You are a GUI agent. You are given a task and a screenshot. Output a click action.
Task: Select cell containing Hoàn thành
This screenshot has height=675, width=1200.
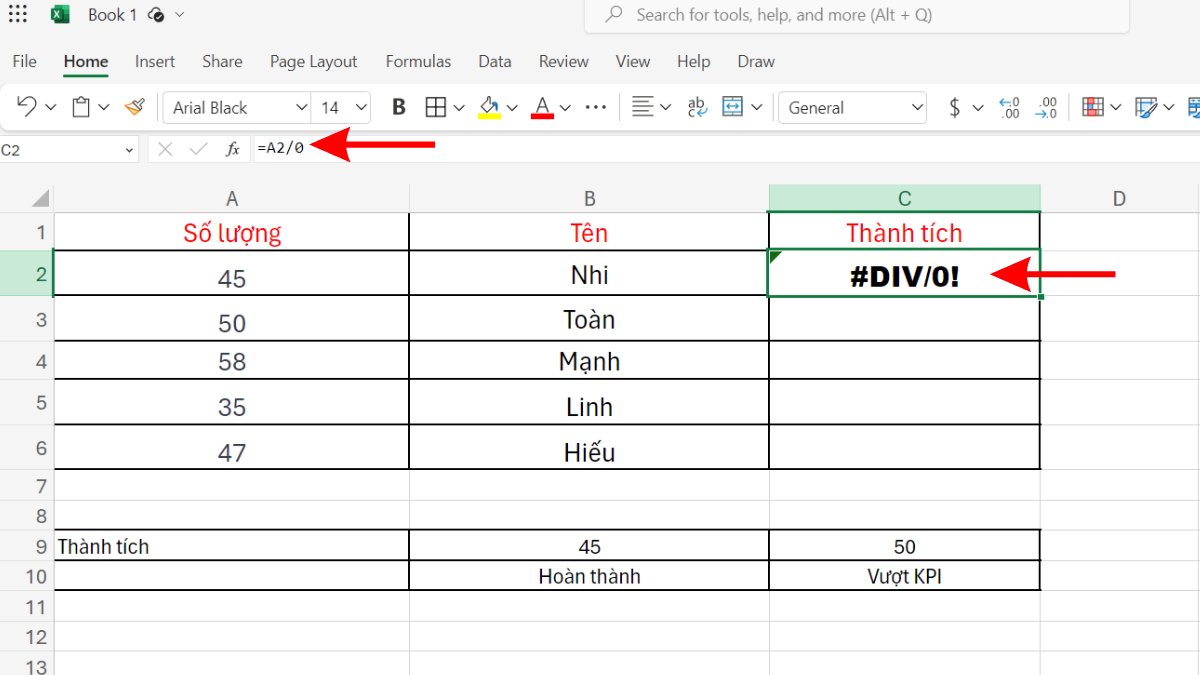click(x=590, y=576)
